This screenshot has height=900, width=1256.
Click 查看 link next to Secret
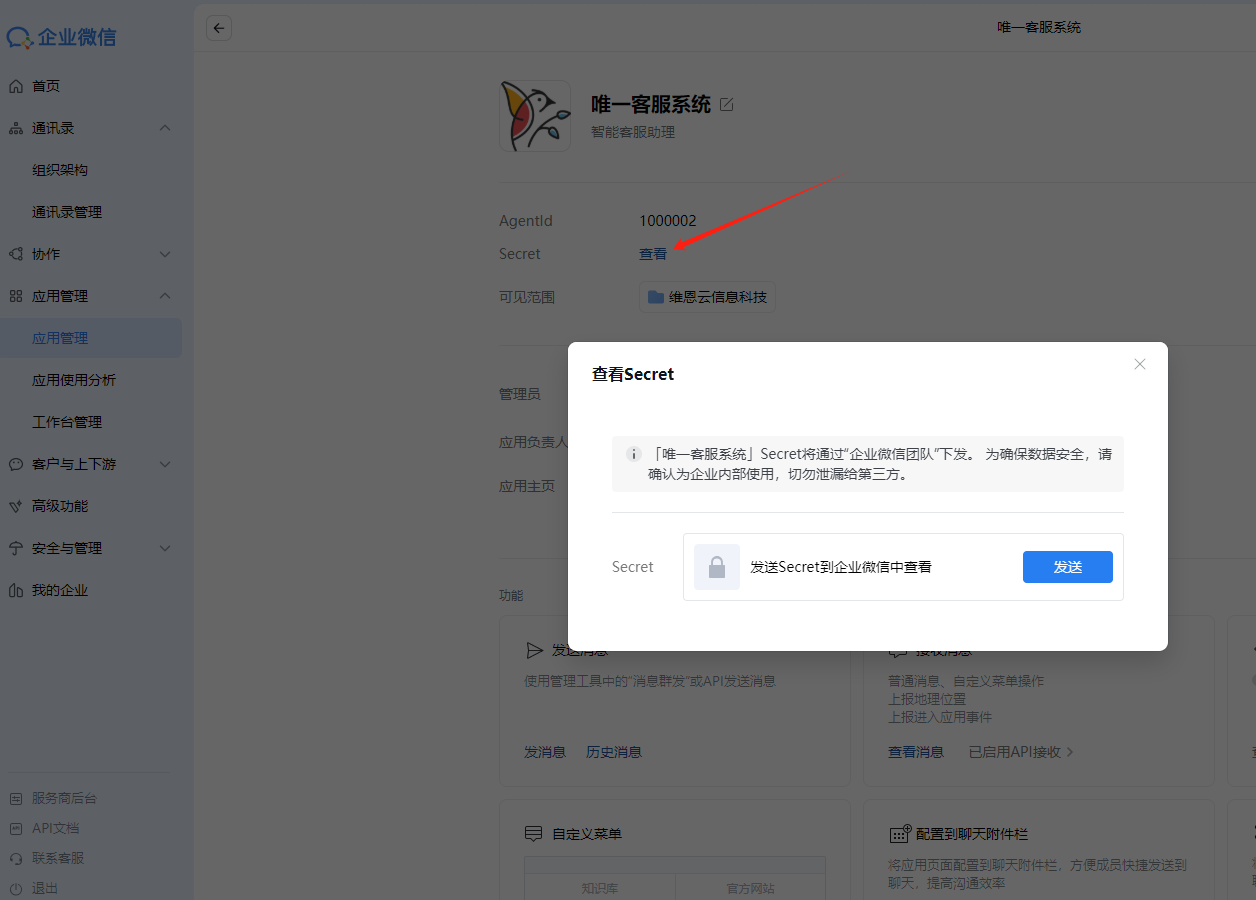click(x=653, y=254)
